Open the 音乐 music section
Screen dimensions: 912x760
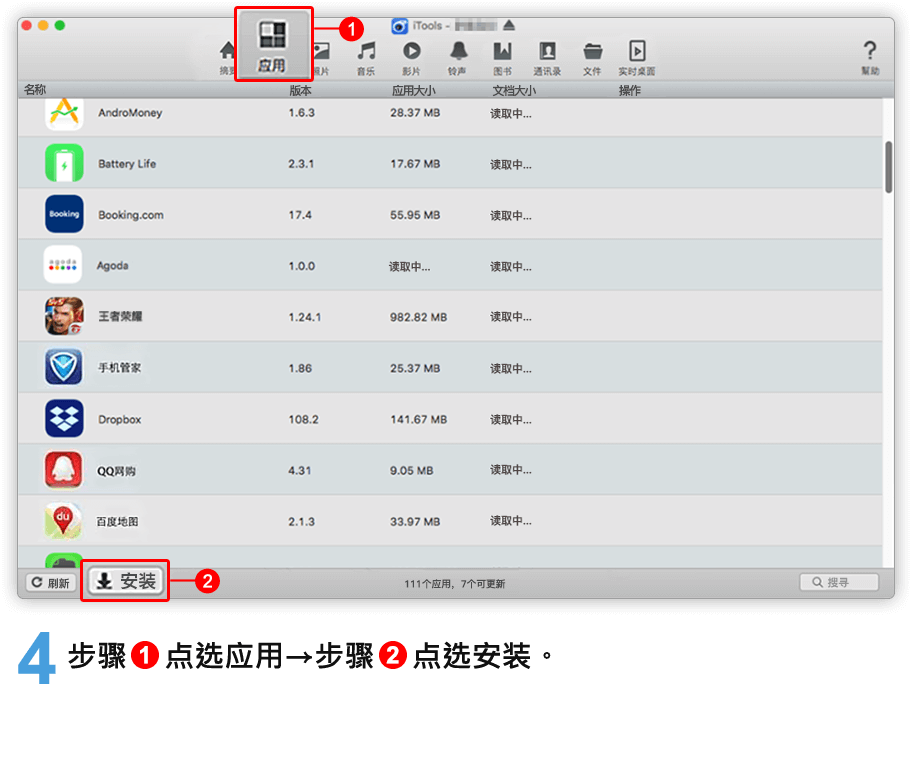pos(366,56)
